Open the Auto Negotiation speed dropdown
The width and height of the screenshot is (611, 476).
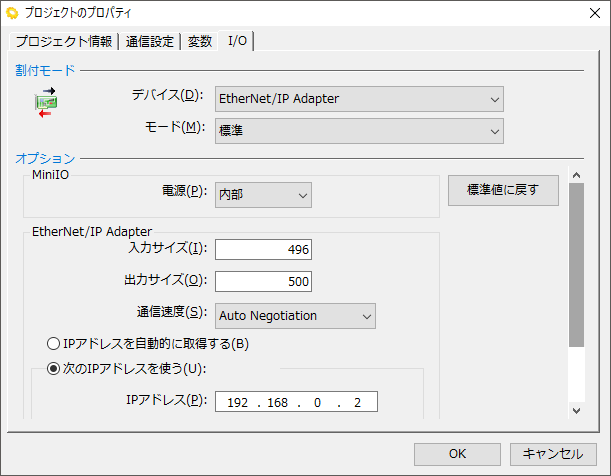[x=295, y=316]
